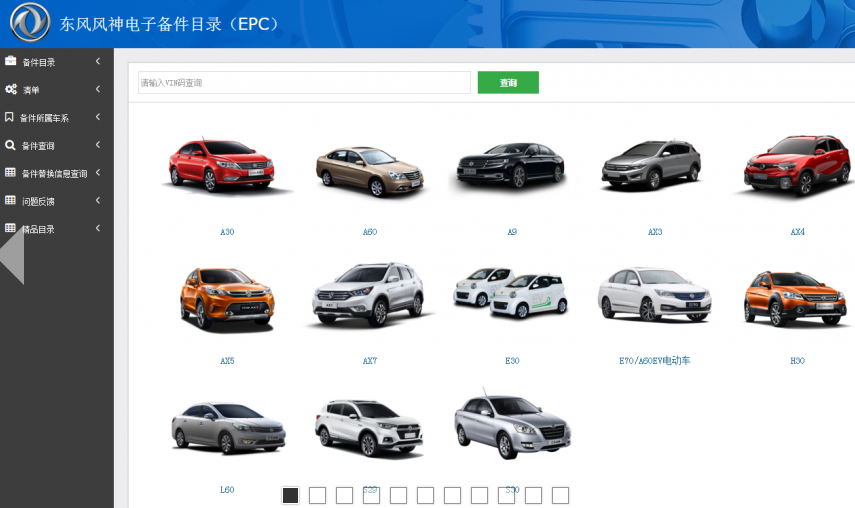Select the beige A60 sedan image
This screenshot has width=855, height=508.
(370, 171)
